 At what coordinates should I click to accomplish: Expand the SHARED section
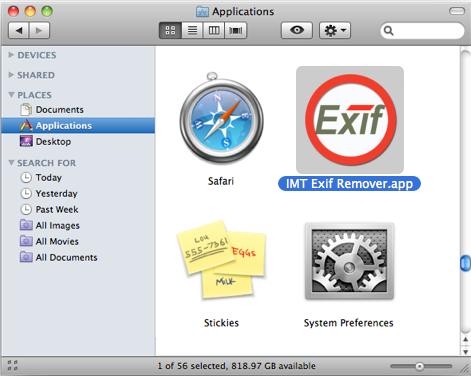click(11, 75)
